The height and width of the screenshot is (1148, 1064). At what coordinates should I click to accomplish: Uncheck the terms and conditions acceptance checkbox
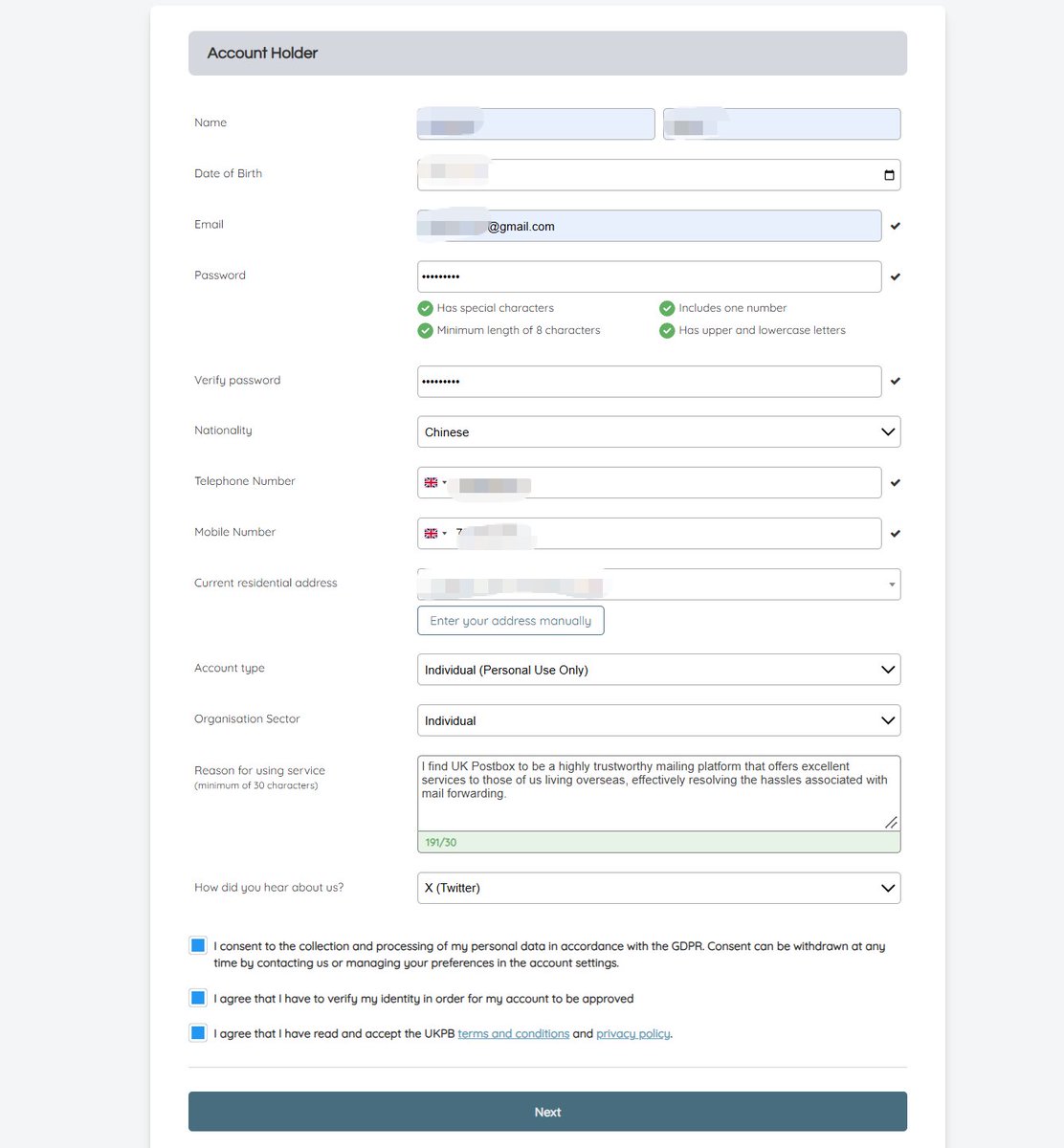click(198, 1033)
